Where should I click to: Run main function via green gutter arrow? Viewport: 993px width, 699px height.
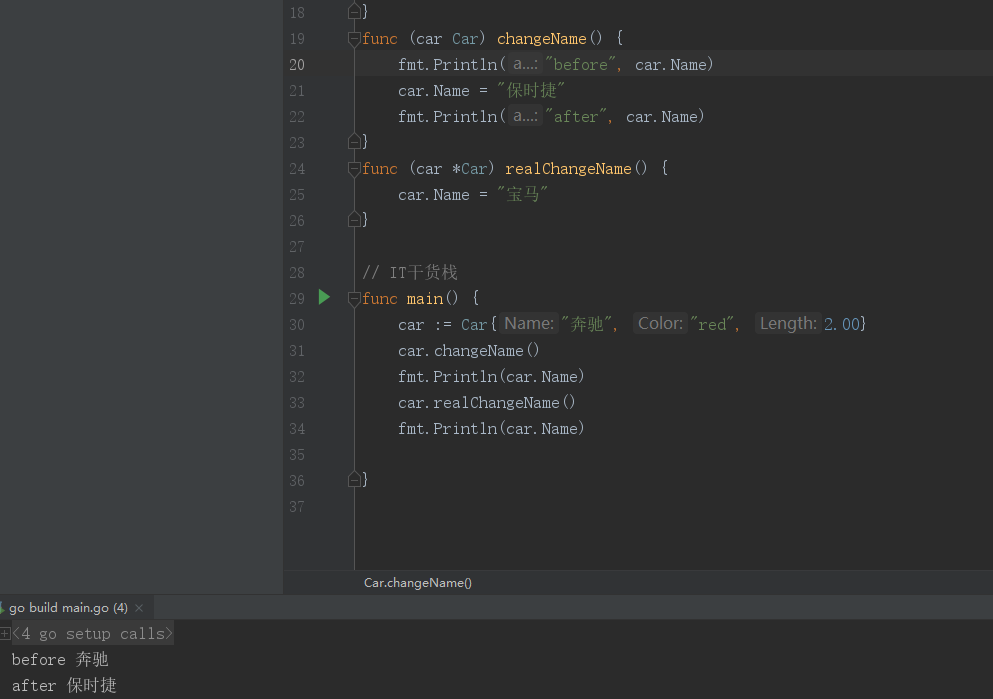point(324,297)
